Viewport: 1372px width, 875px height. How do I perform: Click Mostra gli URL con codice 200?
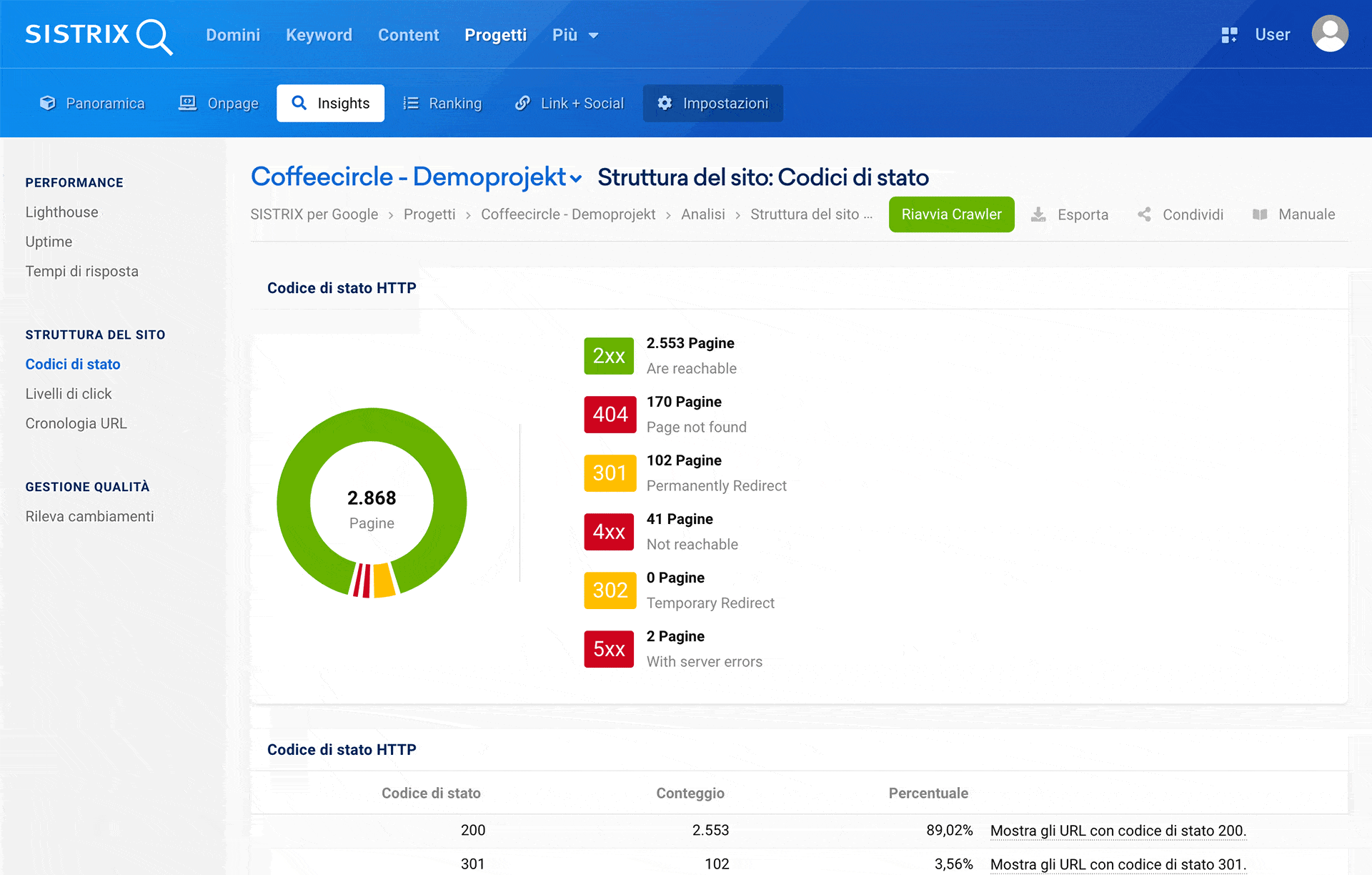pyautogui.click(x=1118, y=831)
